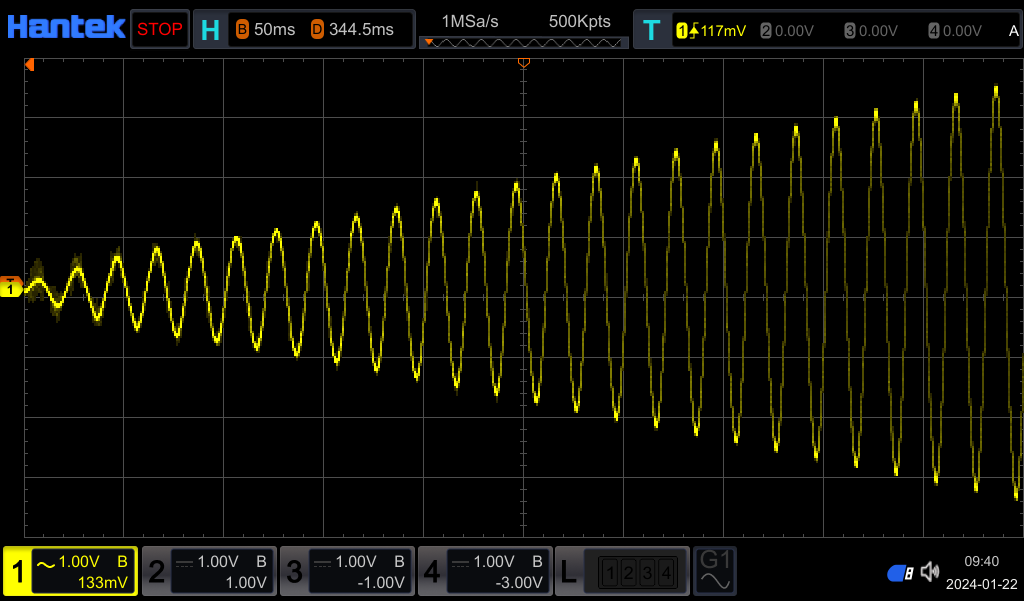
Task: Click the waveform memory overview bar
Action: click(x=524, y=43)
